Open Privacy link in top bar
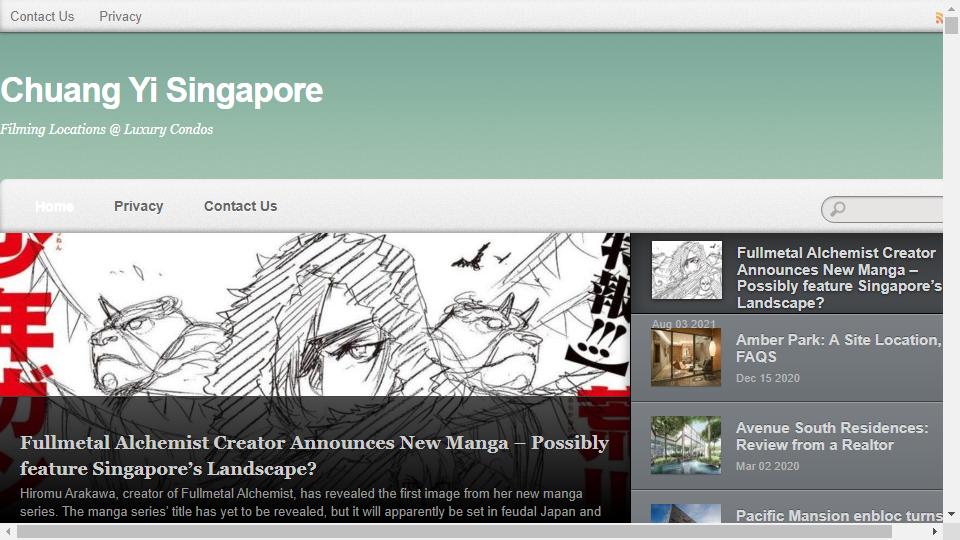 120,17
